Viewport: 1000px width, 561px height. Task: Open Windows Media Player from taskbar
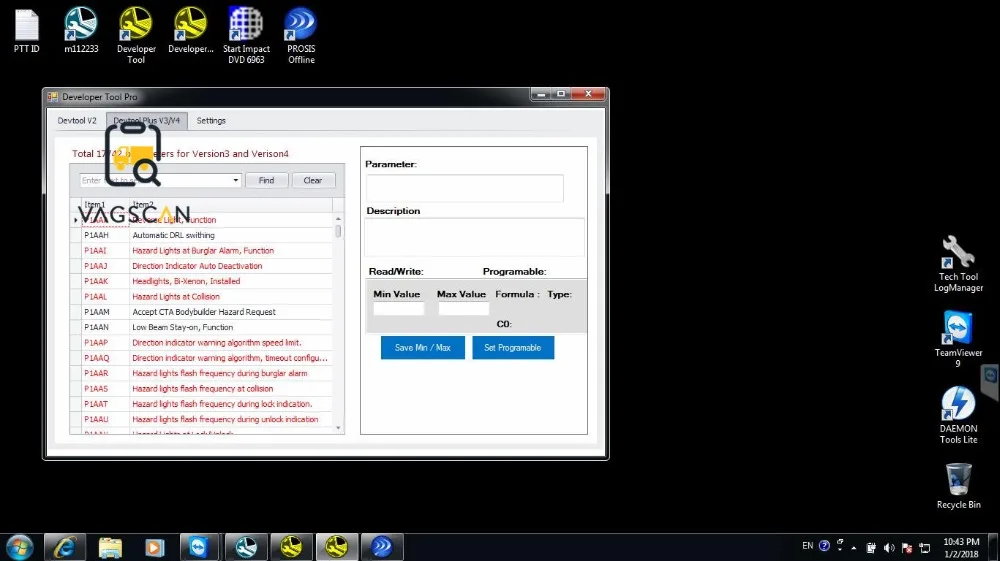pos(155,547)
